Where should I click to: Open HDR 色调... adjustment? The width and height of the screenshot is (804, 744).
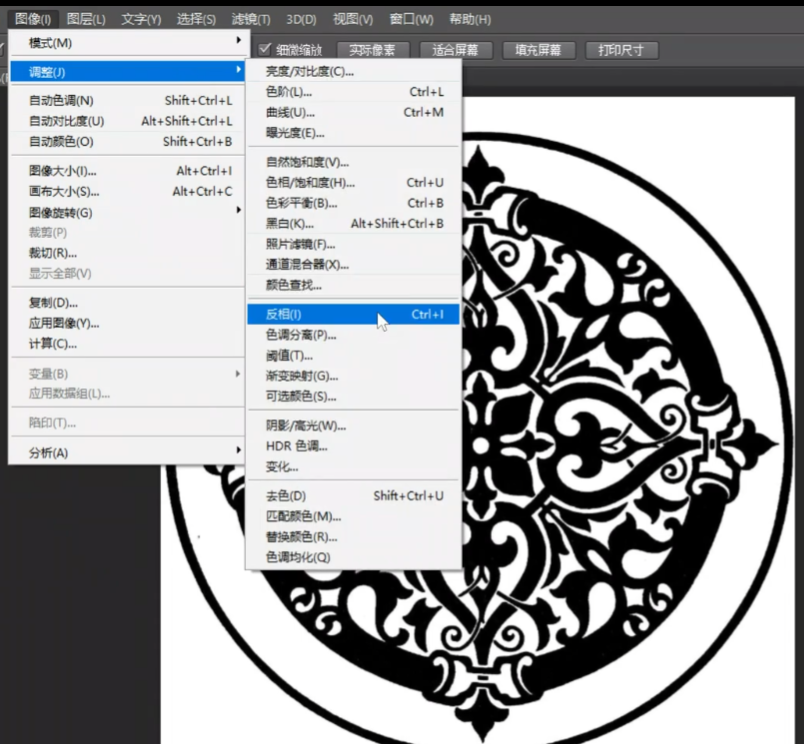tap(353, 446)
